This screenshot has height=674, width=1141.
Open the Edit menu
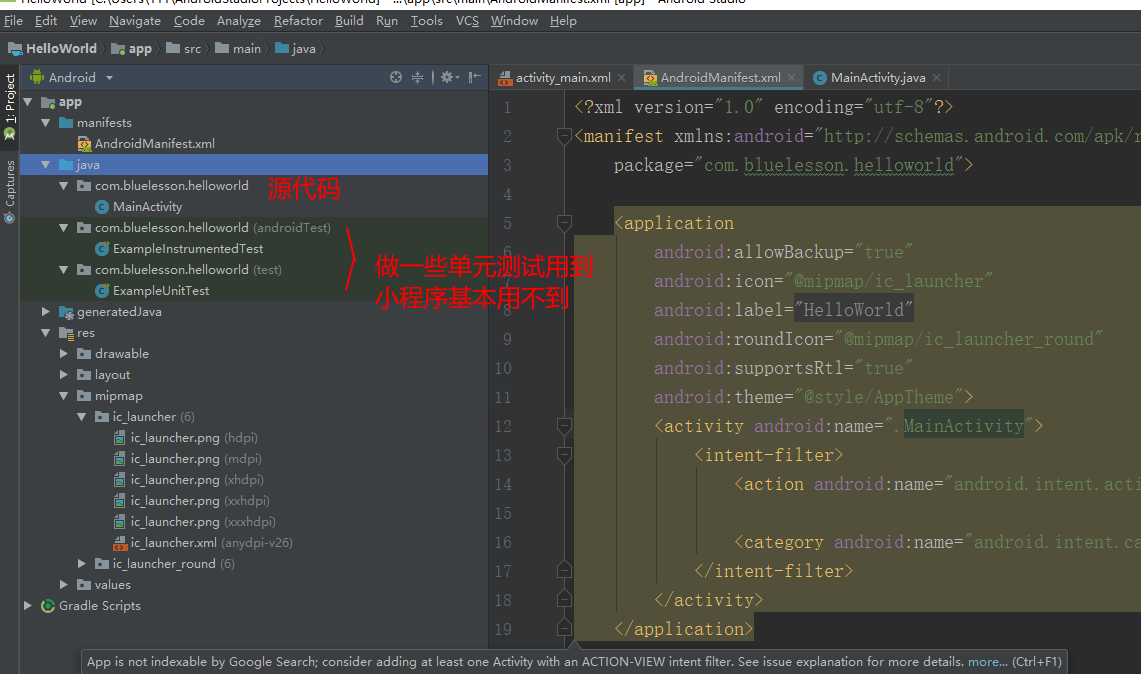(46, 21)
